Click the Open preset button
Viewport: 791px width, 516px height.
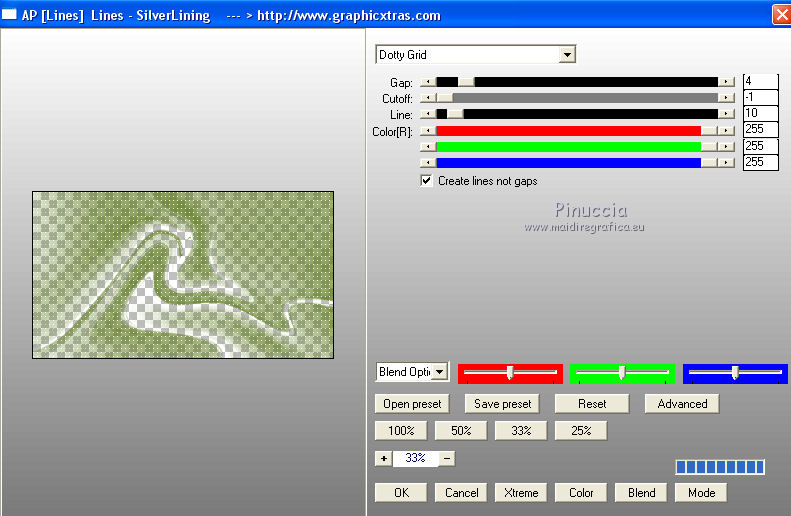(412, 404)
